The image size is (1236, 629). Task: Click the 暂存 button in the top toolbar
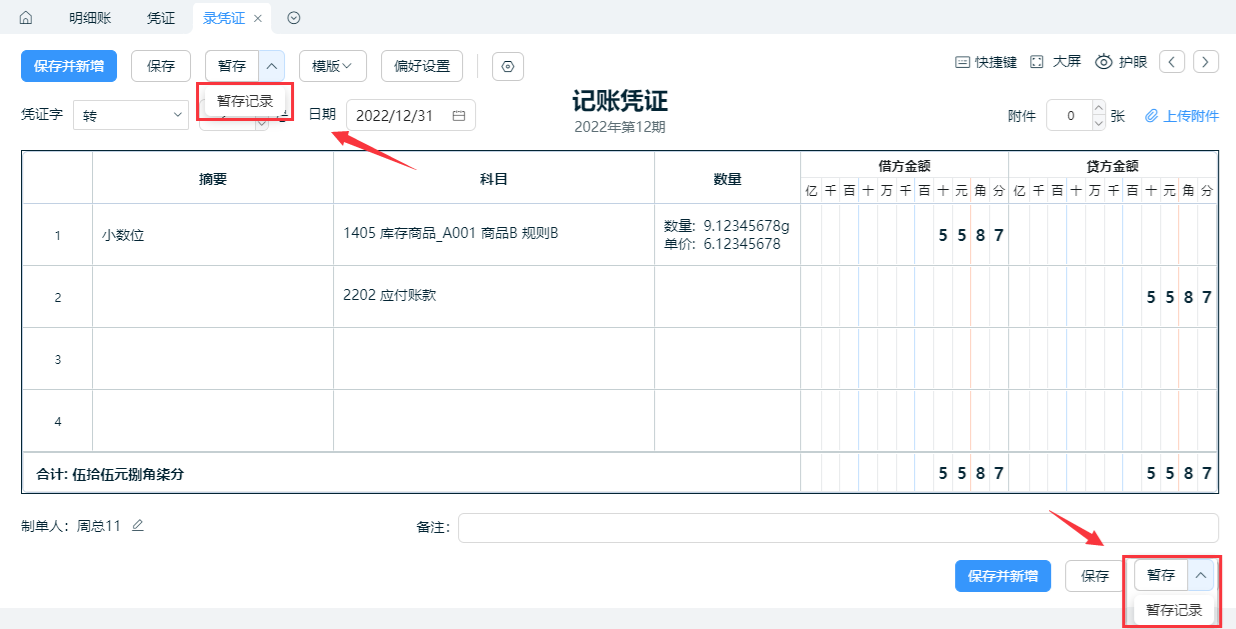[x=232, y=66]
